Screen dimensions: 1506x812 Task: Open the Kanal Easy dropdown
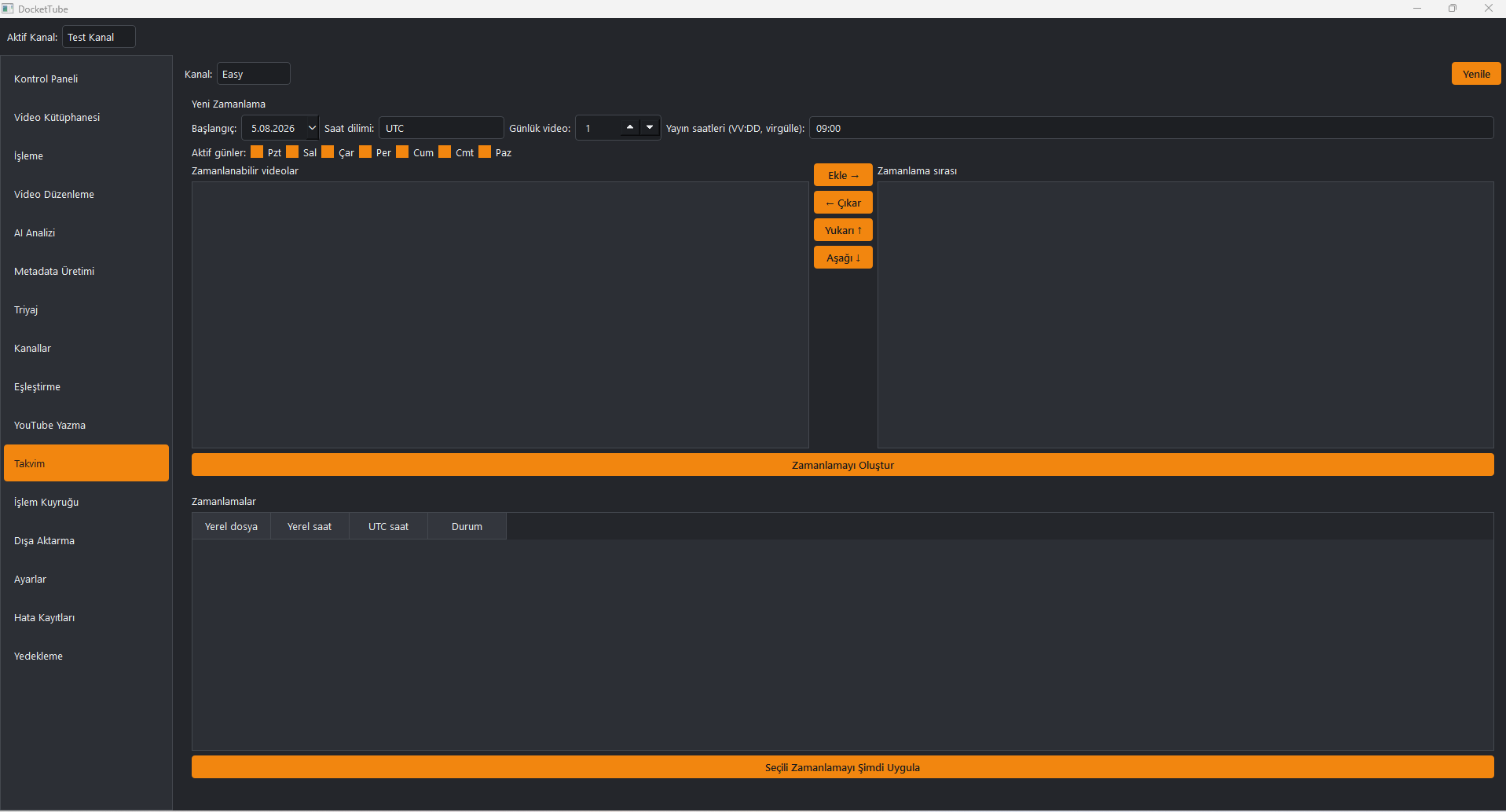[x=254, y=74]
